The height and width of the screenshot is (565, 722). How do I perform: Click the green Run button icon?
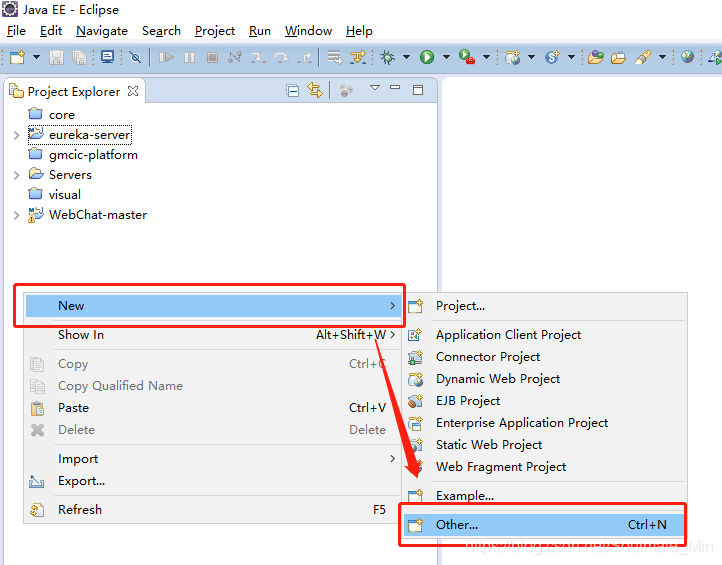click(427, 57)
